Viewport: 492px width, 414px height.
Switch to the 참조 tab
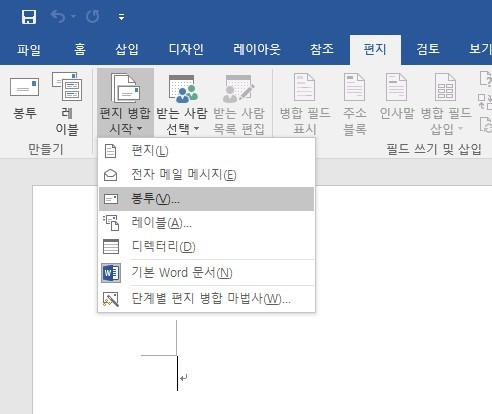click(322, 50)
